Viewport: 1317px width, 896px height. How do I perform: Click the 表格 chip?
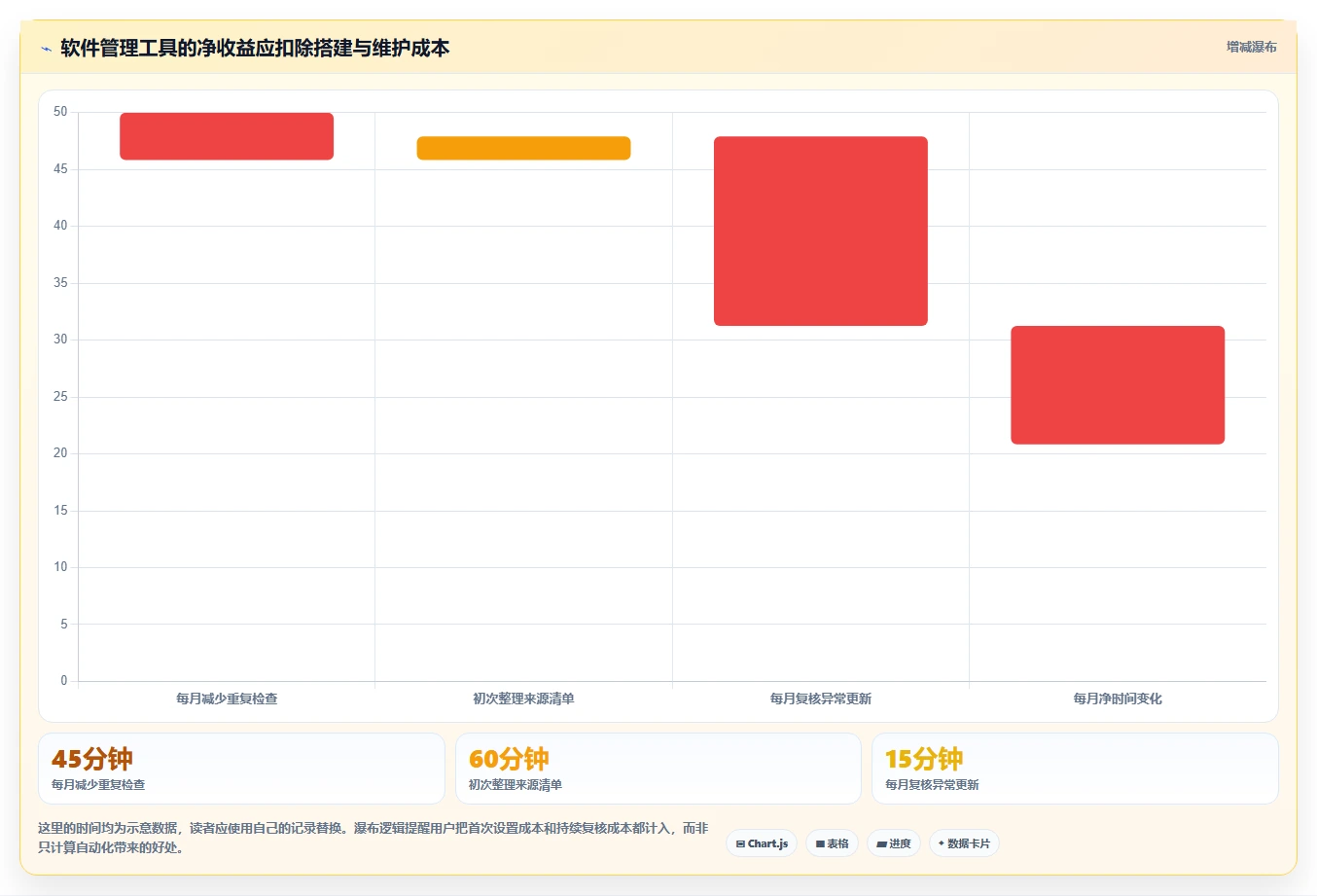(832, 843)
